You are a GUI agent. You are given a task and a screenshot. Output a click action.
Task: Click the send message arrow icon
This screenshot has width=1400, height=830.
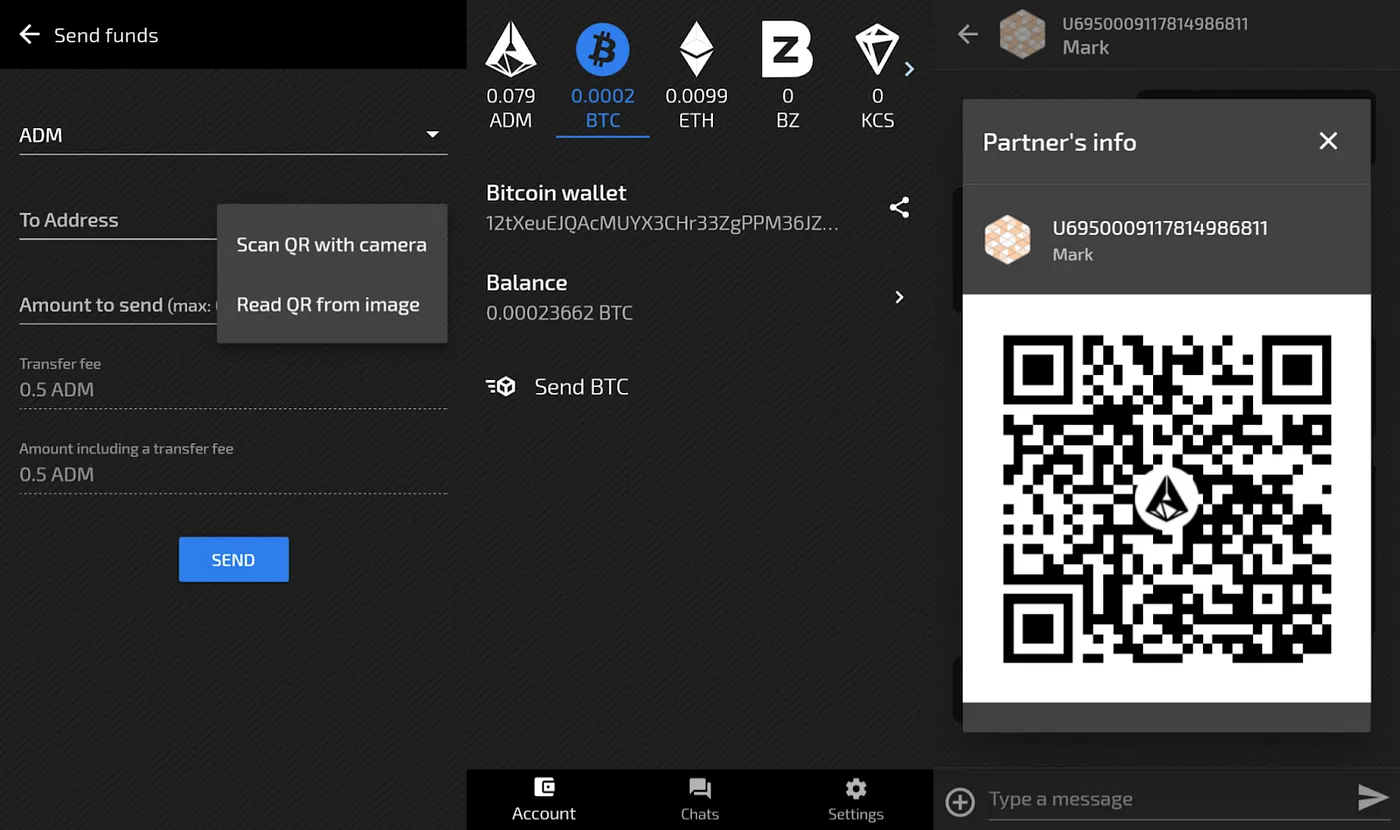pyautogui.click(x=1373, y=797)
